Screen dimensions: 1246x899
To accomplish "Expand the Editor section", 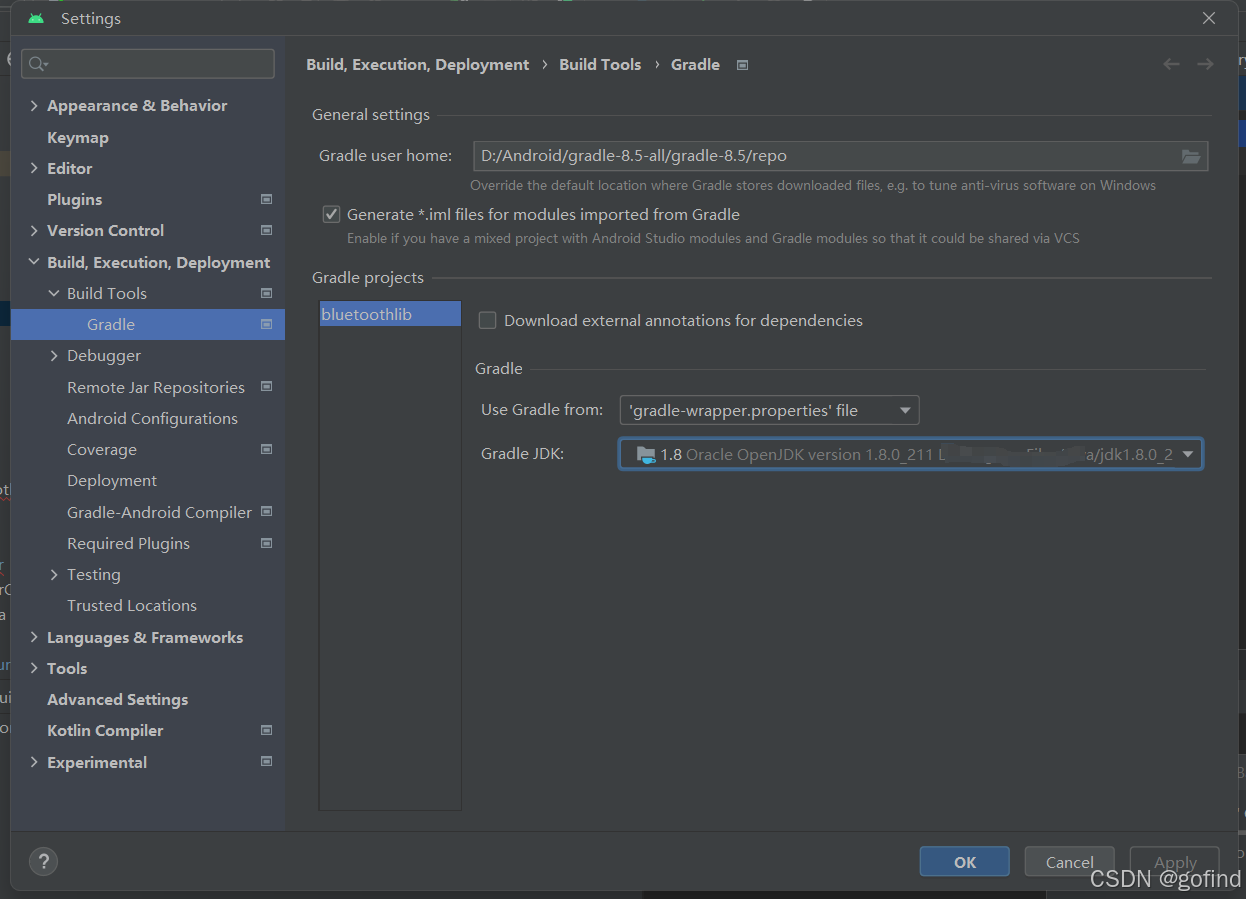I will click(35, 168).
